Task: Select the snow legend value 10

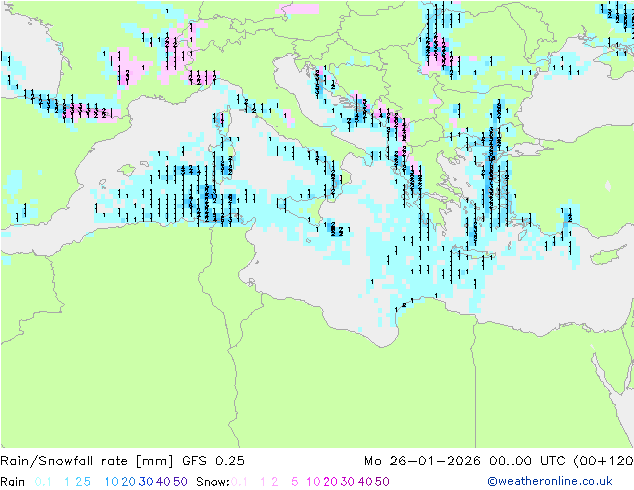Action: [313, 482]
